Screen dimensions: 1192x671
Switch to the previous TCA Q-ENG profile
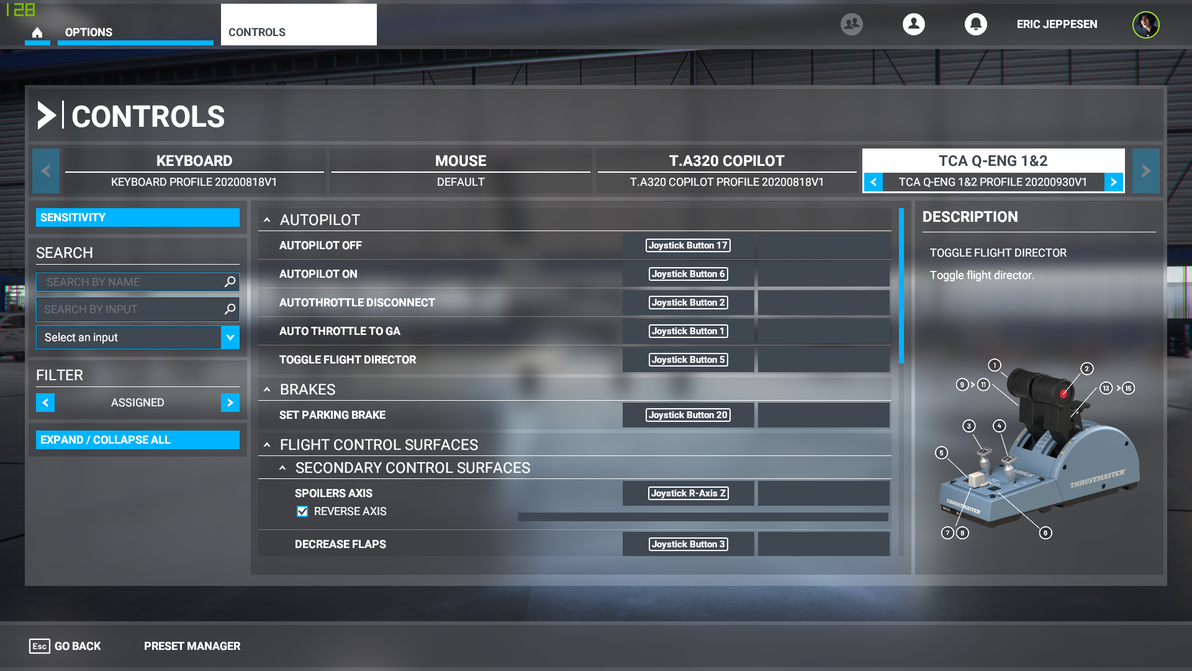point(873,182)
